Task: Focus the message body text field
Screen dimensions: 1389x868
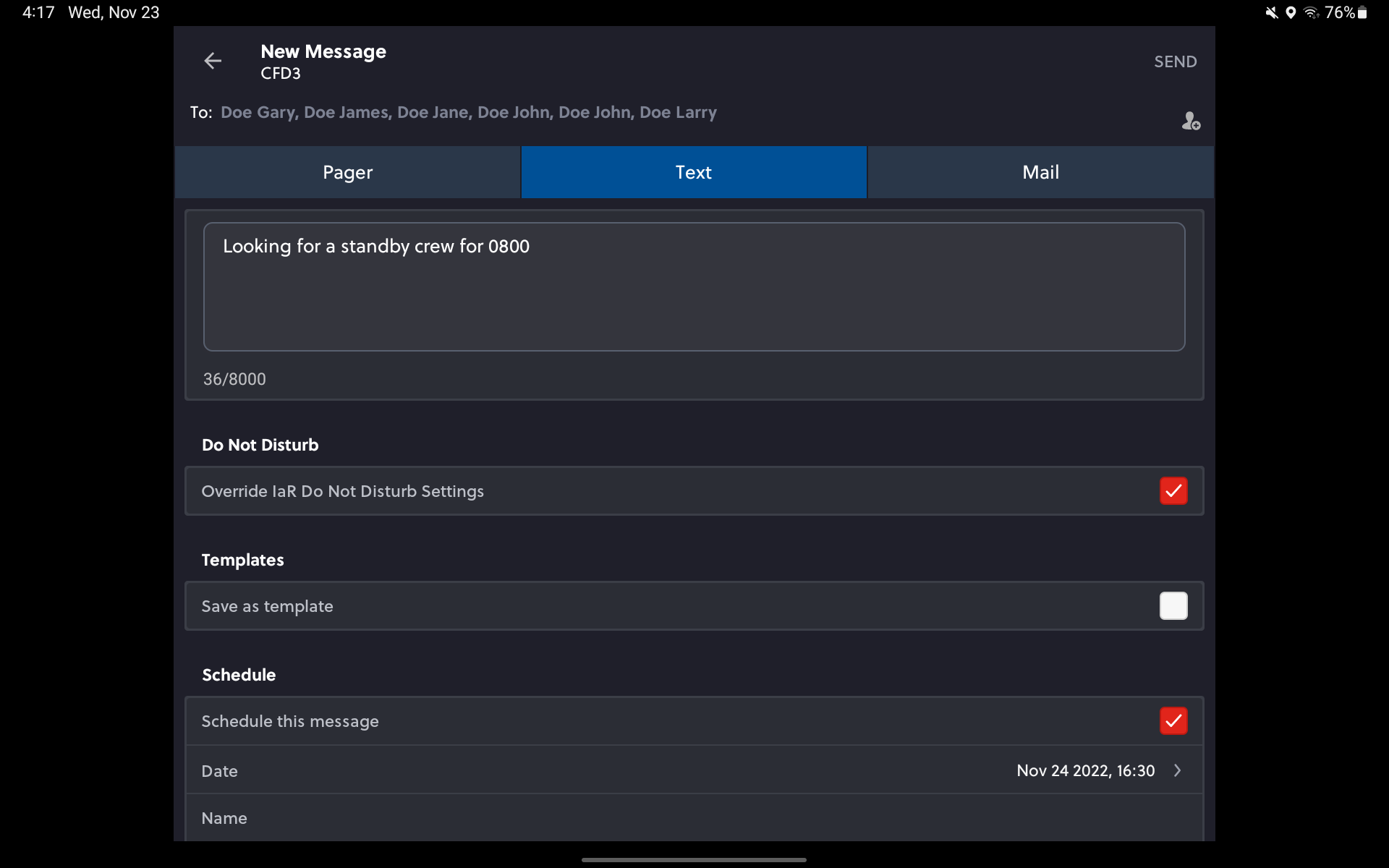Action: [x=694, y=286]
